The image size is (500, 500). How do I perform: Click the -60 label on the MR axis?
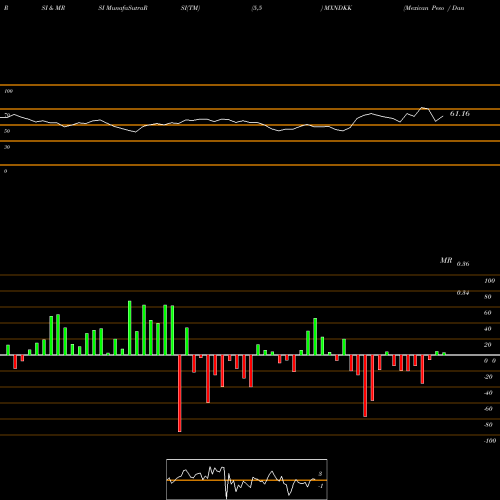tap(488, 409)
